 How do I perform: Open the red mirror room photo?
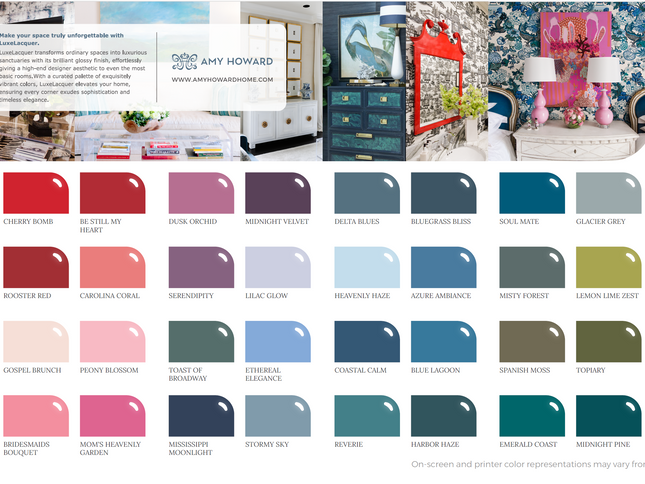(446, 80)
